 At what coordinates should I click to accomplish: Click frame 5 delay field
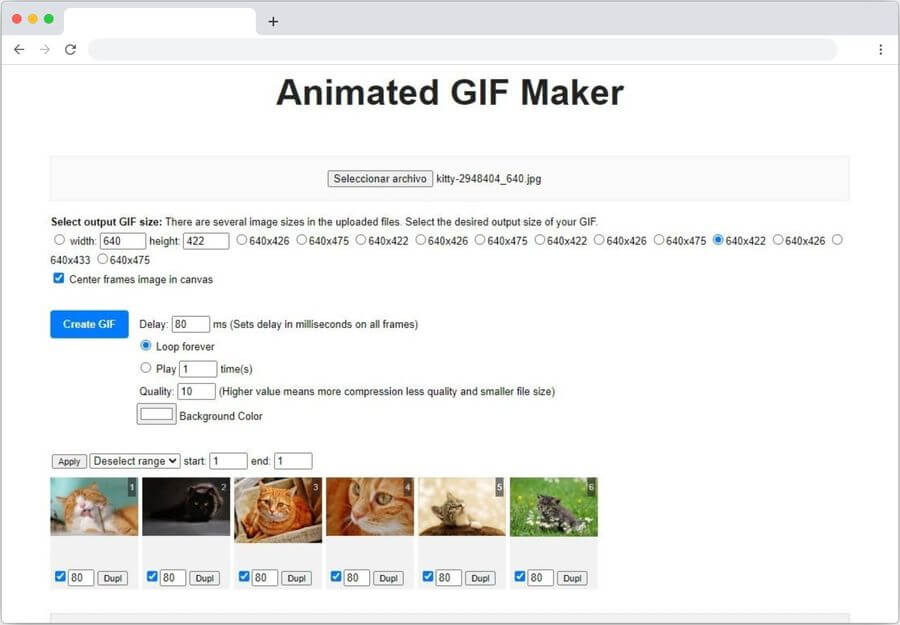tap(448, 578)
